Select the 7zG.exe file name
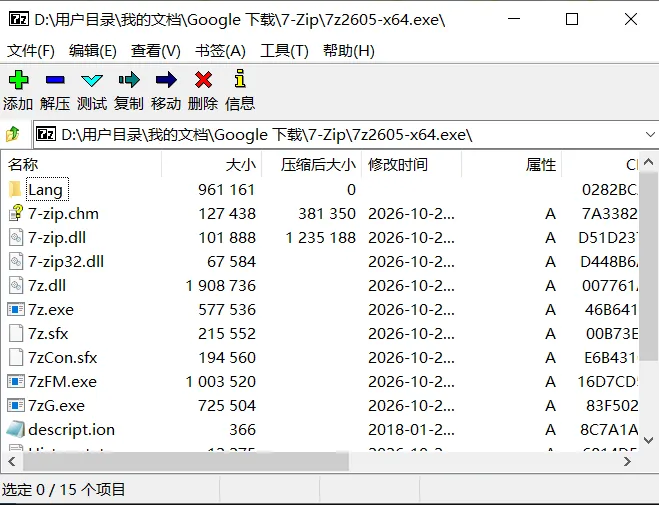This screenshot has width=659, height=505. (x=56, y=405)
